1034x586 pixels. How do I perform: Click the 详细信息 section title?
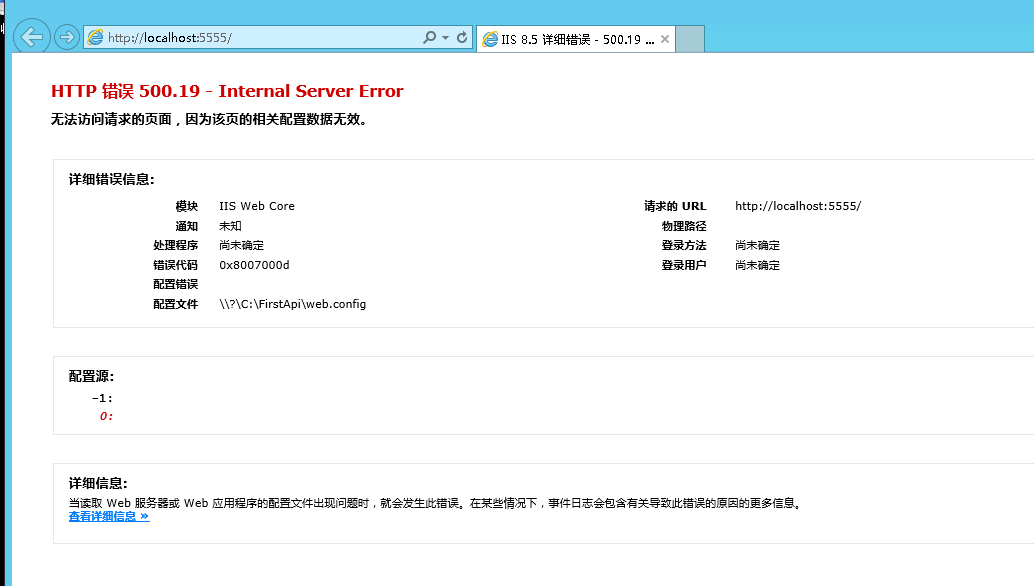(98, 483)
